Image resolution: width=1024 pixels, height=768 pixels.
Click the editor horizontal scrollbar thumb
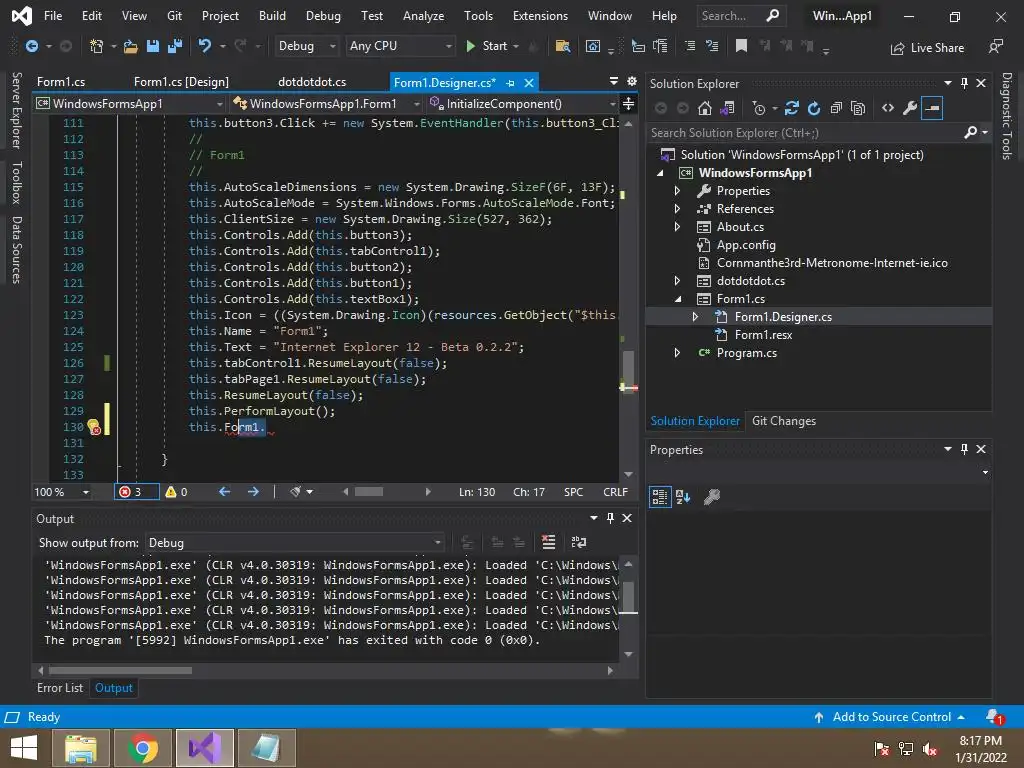[369, 491]
